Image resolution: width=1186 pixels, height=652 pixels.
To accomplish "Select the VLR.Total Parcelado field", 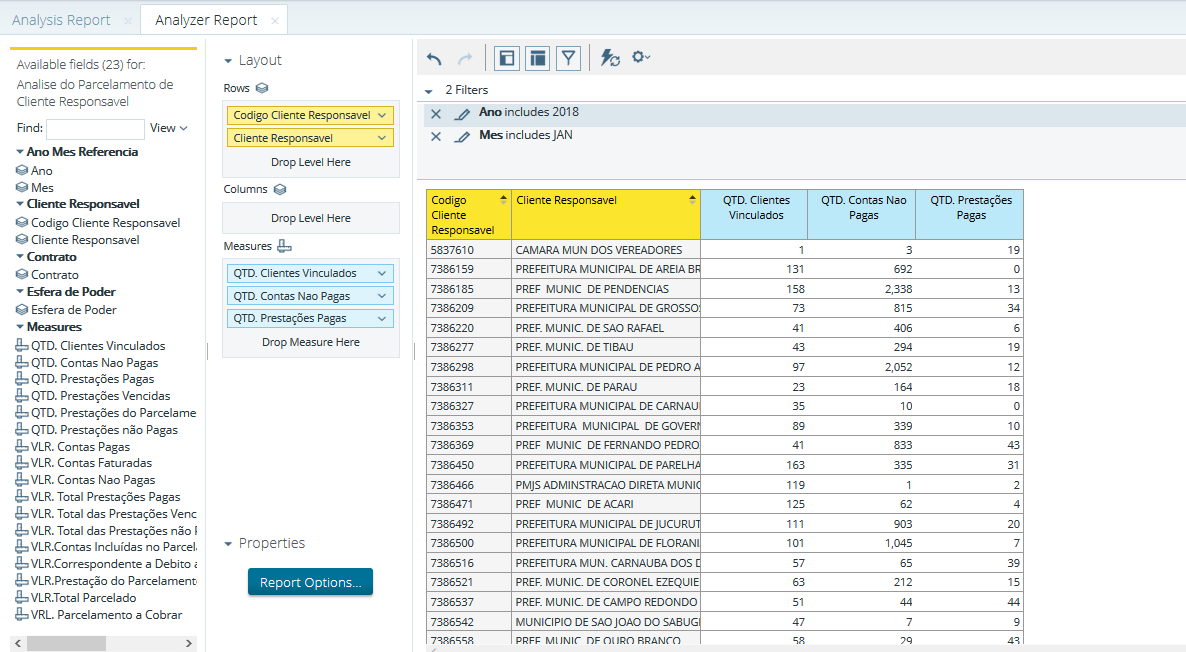I will 83,598.
